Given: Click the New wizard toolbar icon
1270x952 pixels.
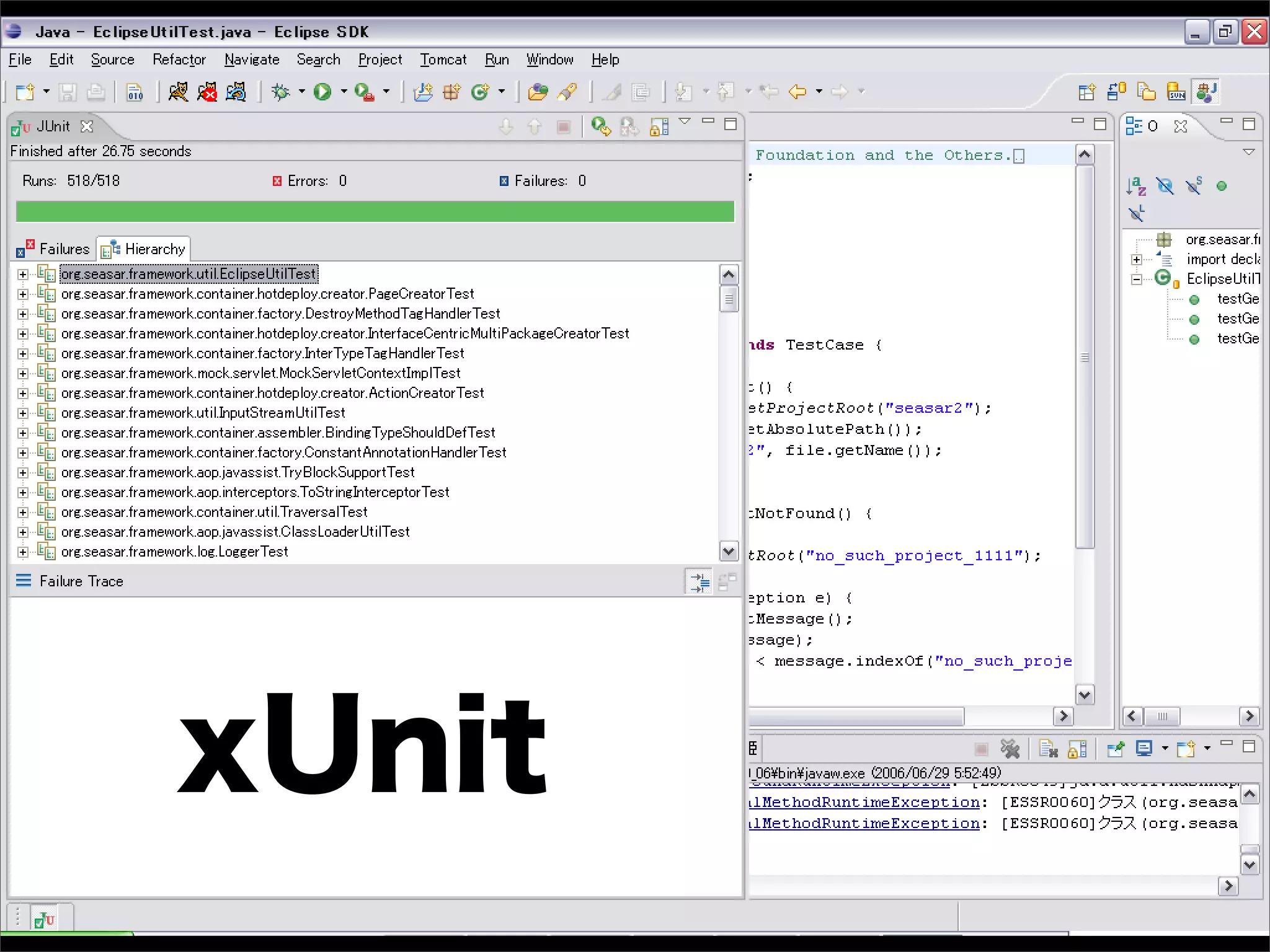Looking at the screenshot, I should 25,92.
